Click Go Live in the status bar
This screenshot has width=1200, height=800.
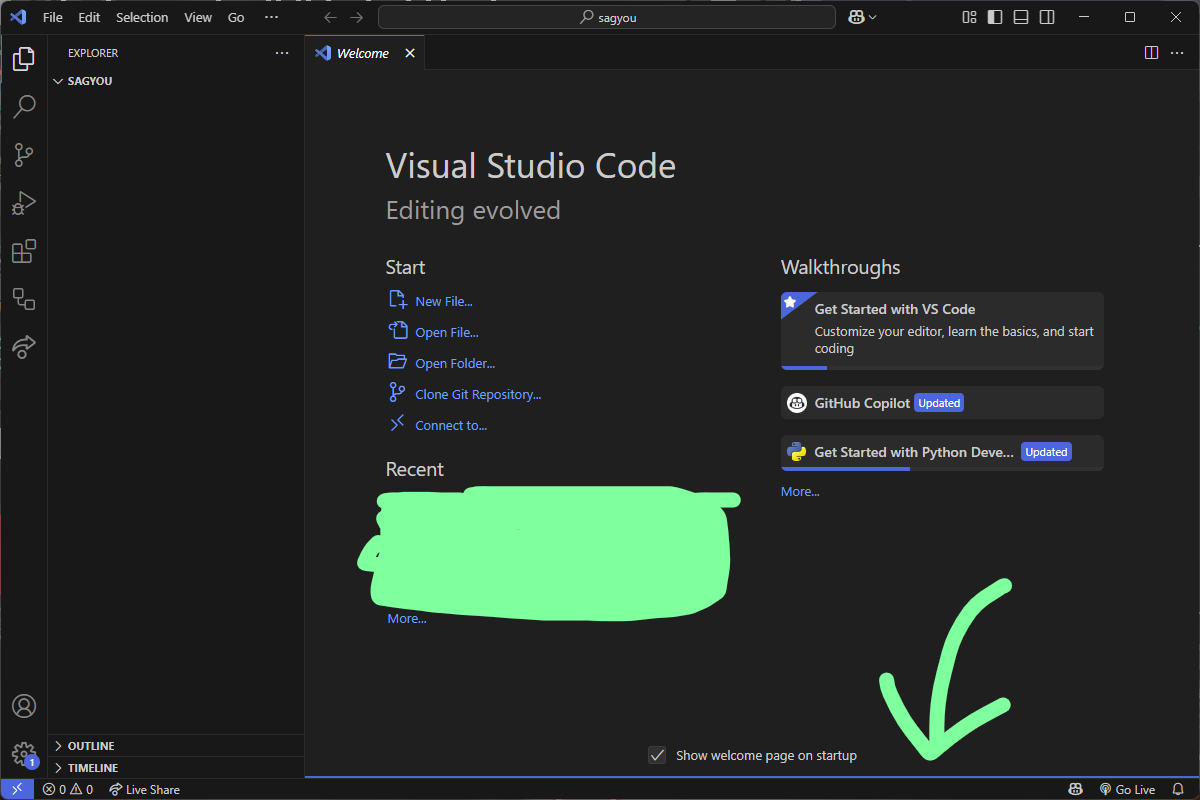pyautogui.click(x=1127, y=789)
